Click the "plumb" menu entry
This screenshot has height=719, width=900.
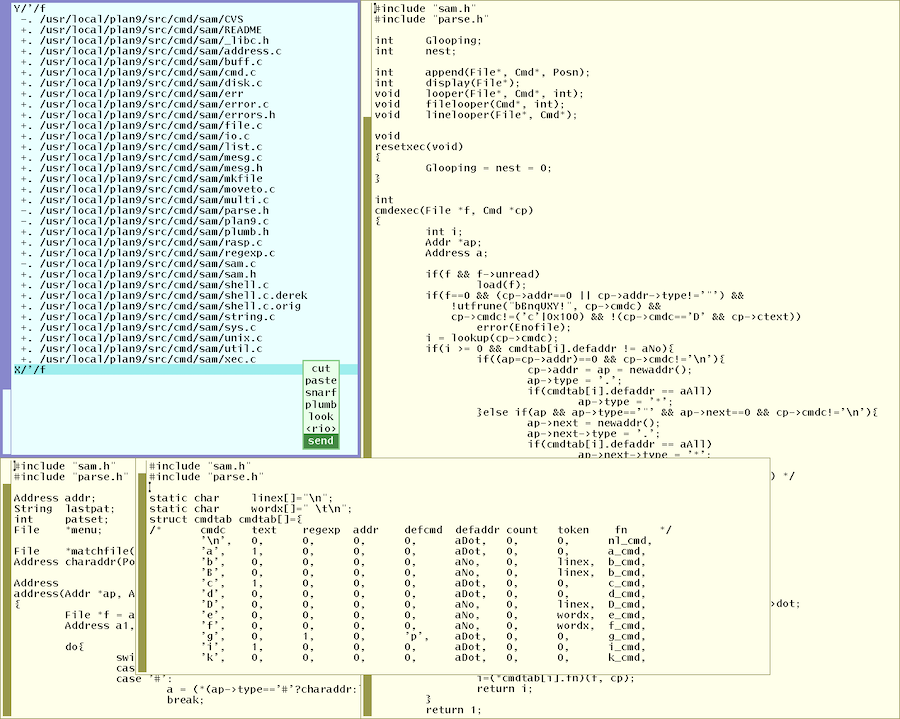tap(321, 405)
